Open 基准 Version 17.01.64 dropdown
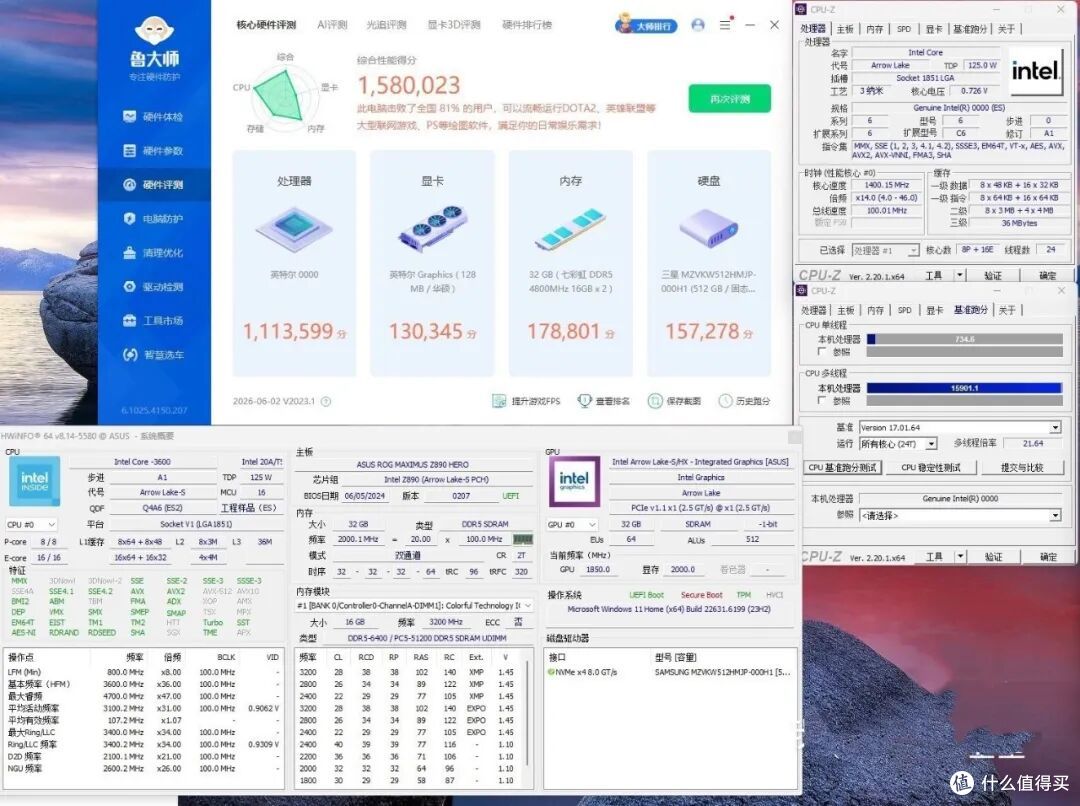Viewport: 1080px width, 806px height. click(x=960, y=427)
